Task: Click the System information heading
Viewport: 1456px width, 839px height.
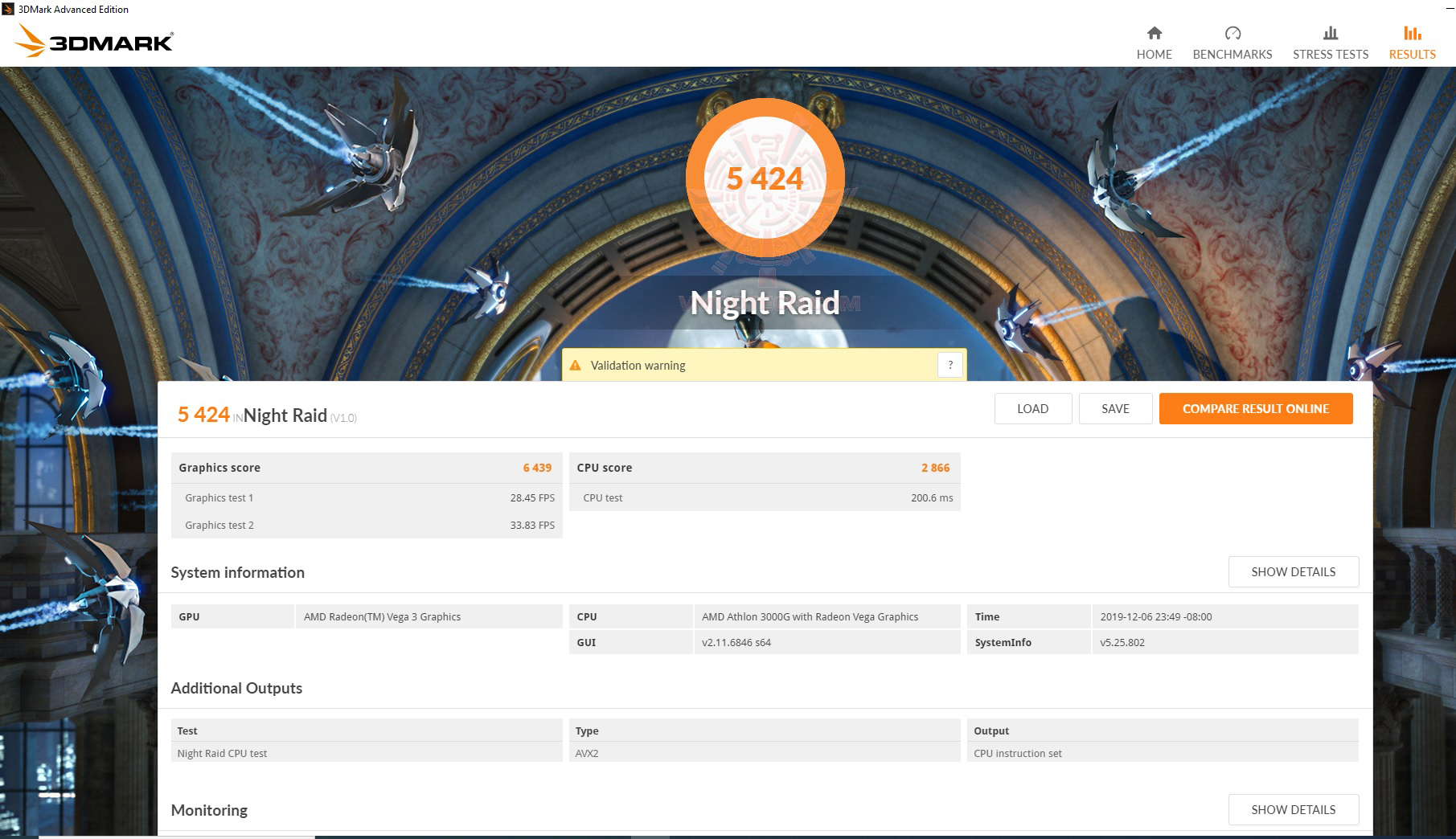Action: 238,572
